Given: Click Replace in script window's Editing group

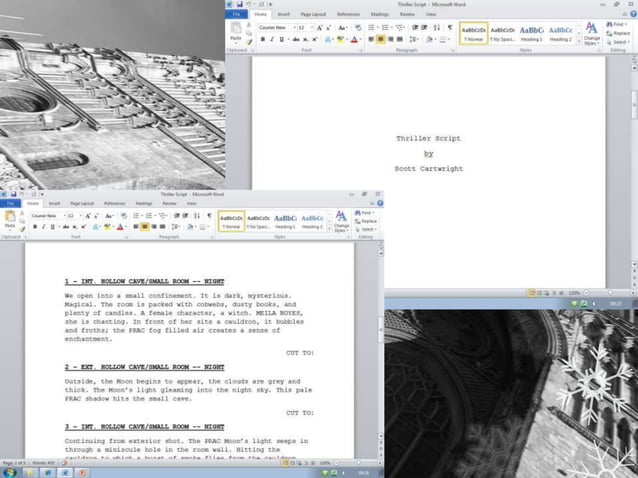Looking at the screenshot, I should click(x=366, y=221).
